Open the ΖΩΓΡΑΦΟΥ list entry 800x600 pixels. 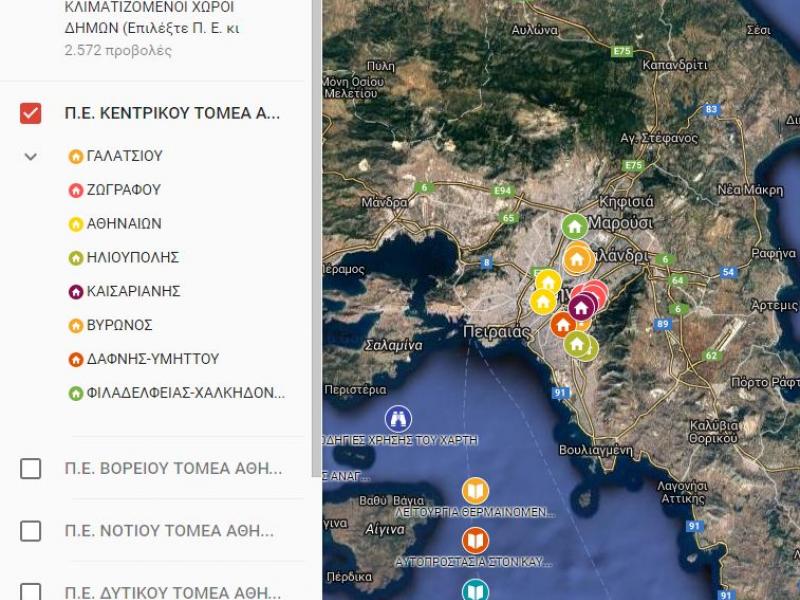(x=123, y=190)
